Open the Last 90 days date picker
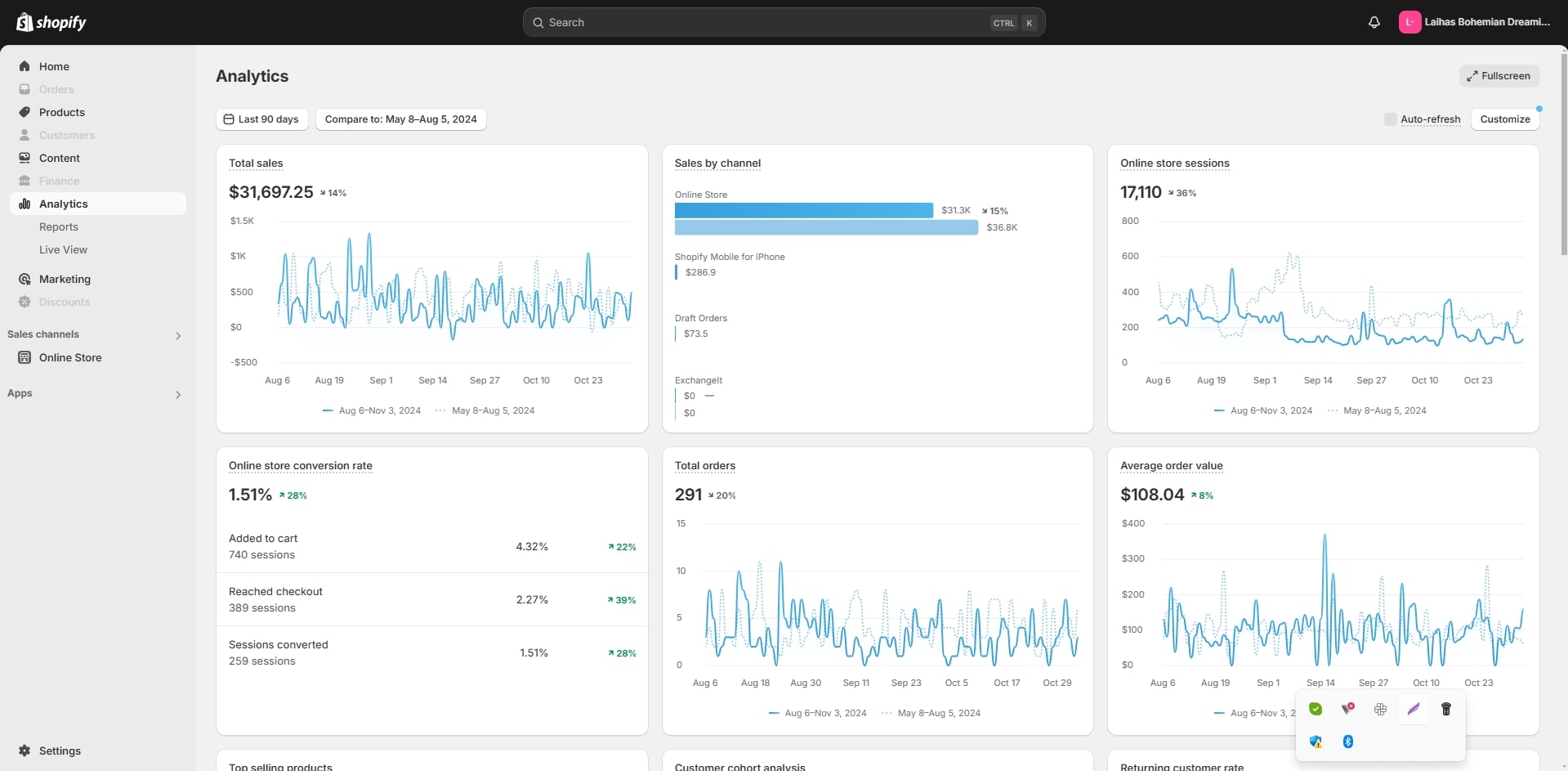Screen dimensions: 1568x771 261,119
